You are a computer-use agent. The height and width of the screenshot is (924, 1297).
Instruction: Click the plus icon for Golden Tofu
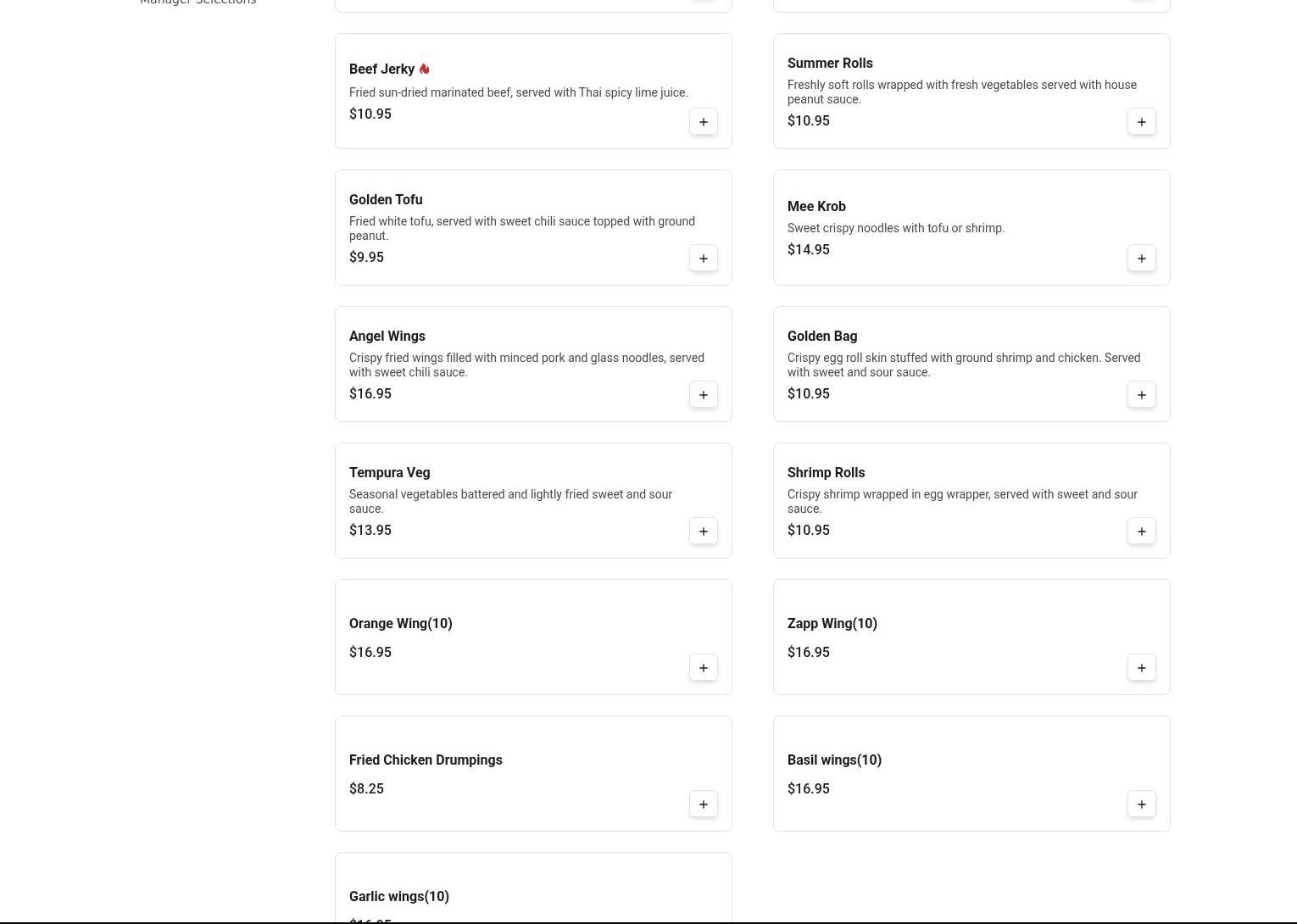pyautogui.click(x=703, y=259)
